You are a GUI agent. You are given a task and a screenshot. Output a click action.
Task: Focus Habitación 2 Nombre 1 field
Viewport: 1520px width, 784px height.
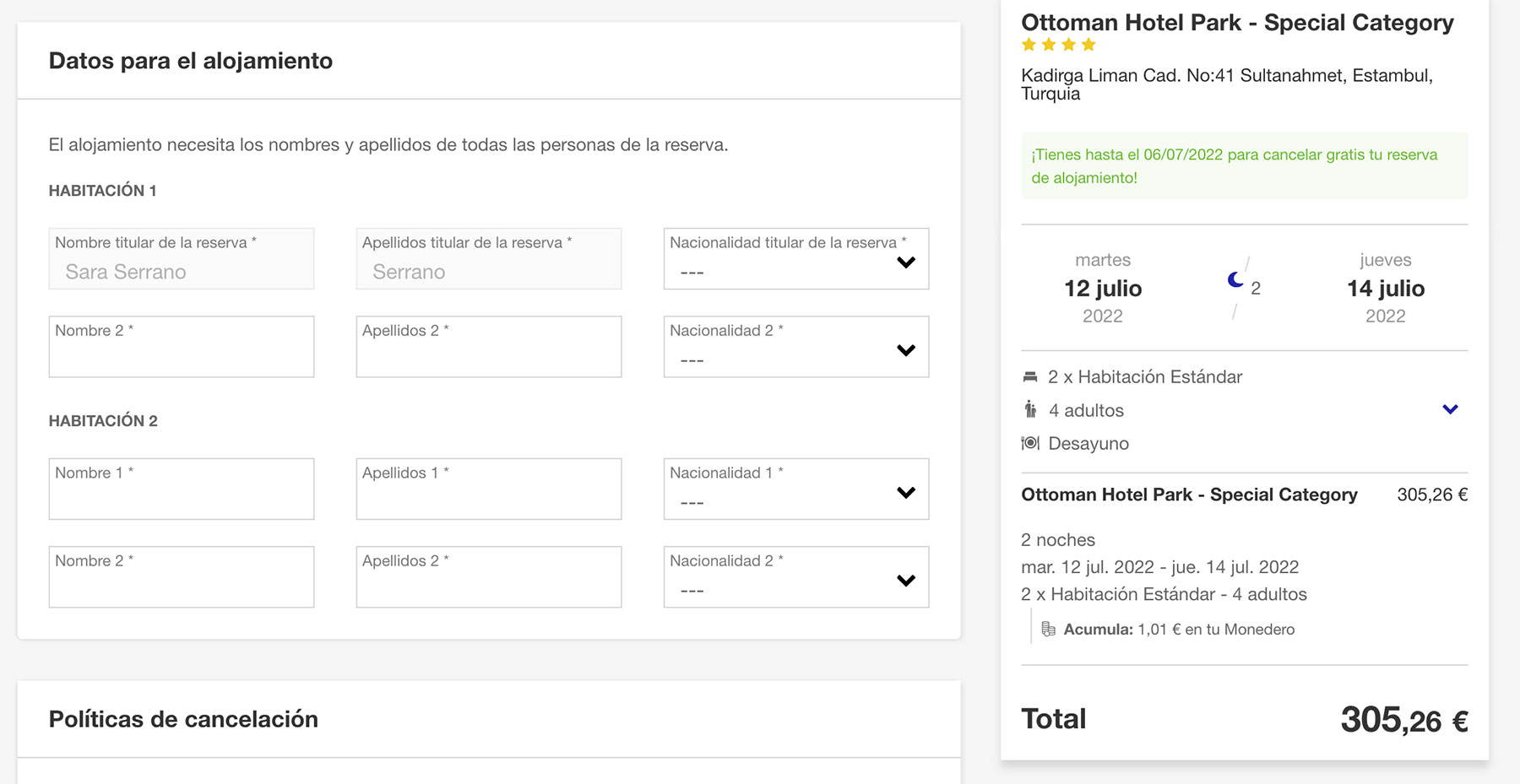[x=182, y=489]
